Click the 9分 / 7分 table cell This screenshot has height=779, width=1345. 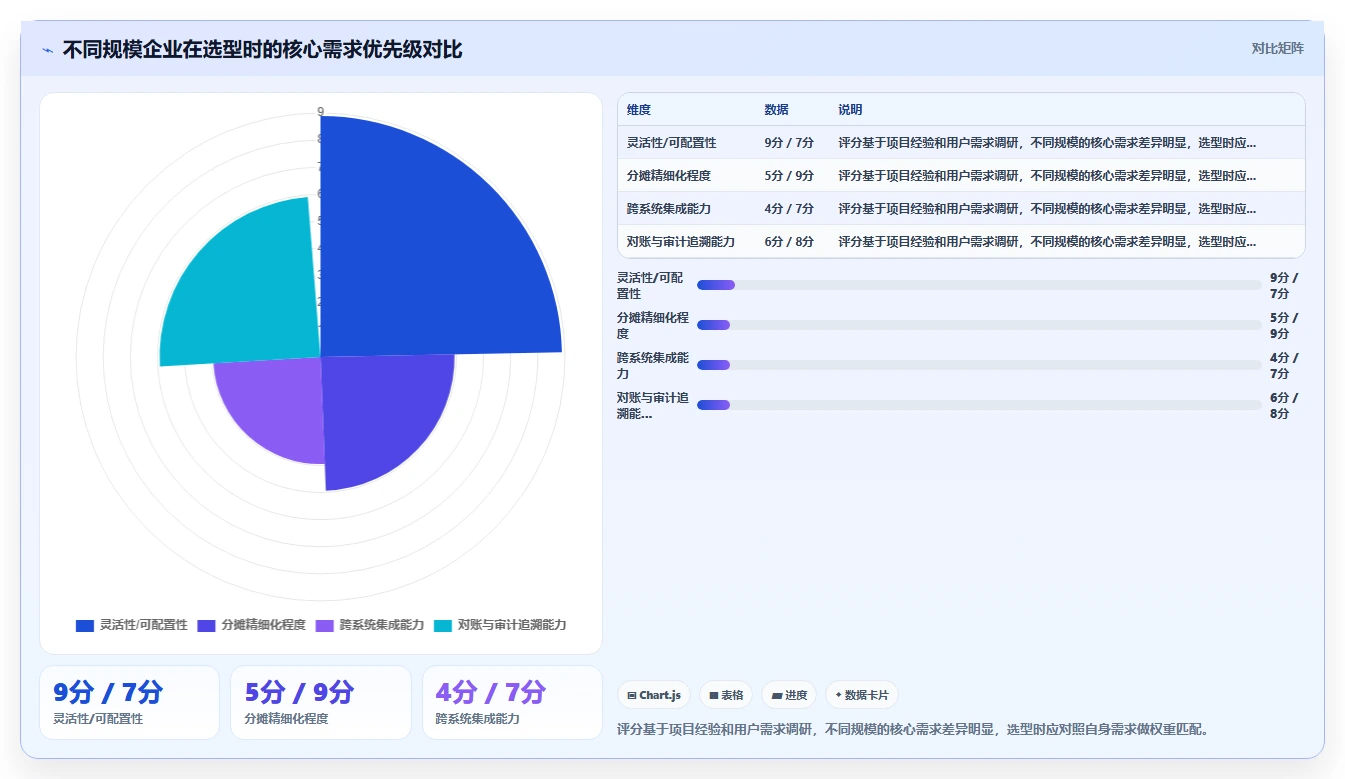pos(788,143)
